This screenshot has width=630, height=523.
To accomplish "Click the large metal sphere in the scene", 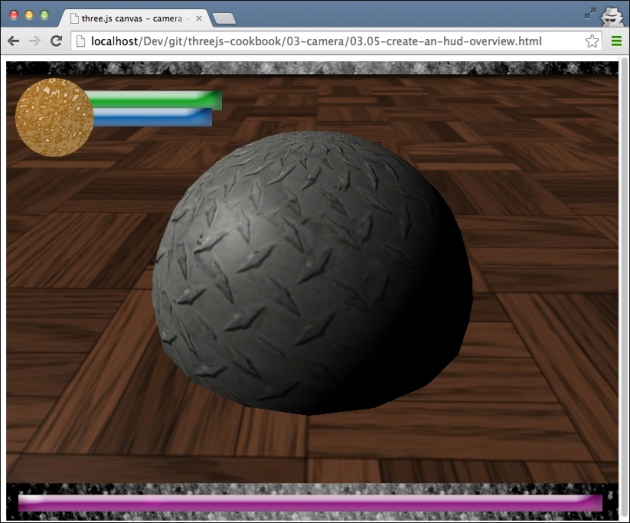I will point(312,273).
